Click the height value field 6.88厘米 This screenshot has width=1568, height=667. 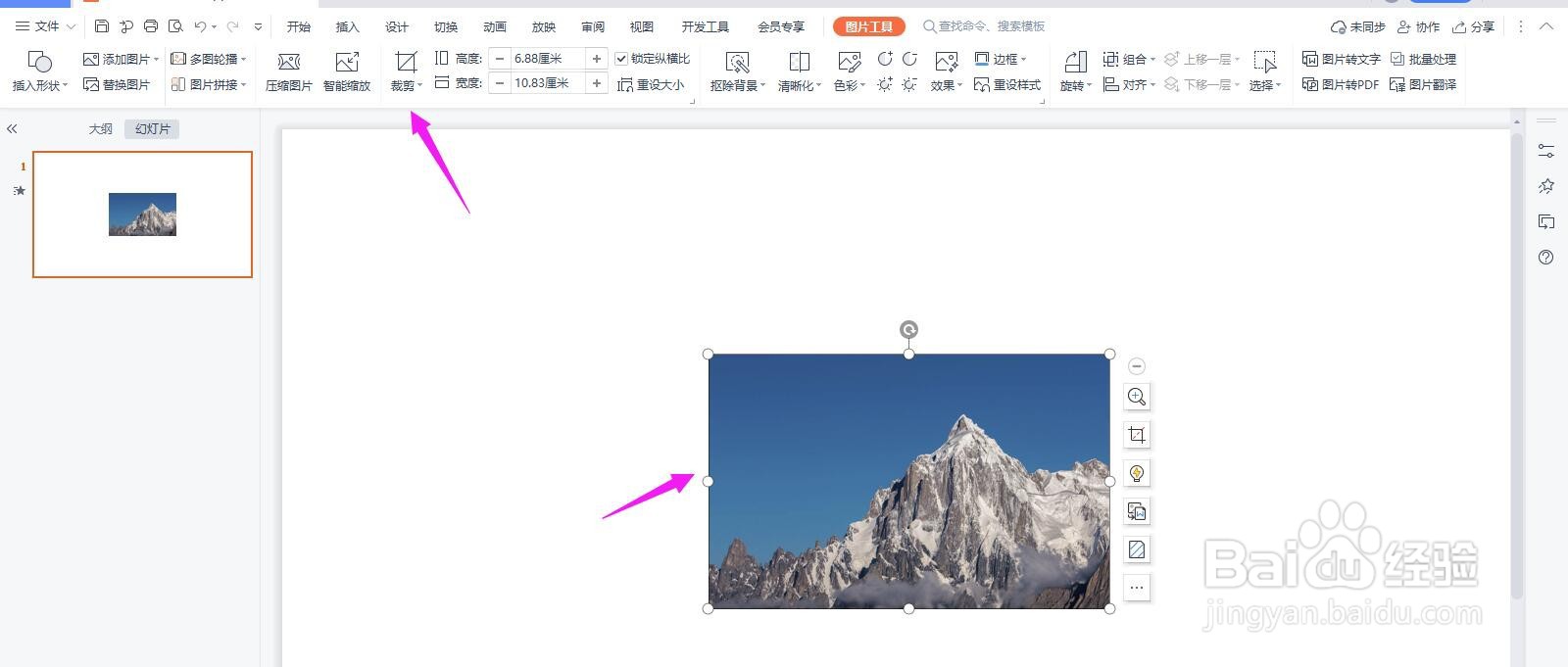pos(548,59)
